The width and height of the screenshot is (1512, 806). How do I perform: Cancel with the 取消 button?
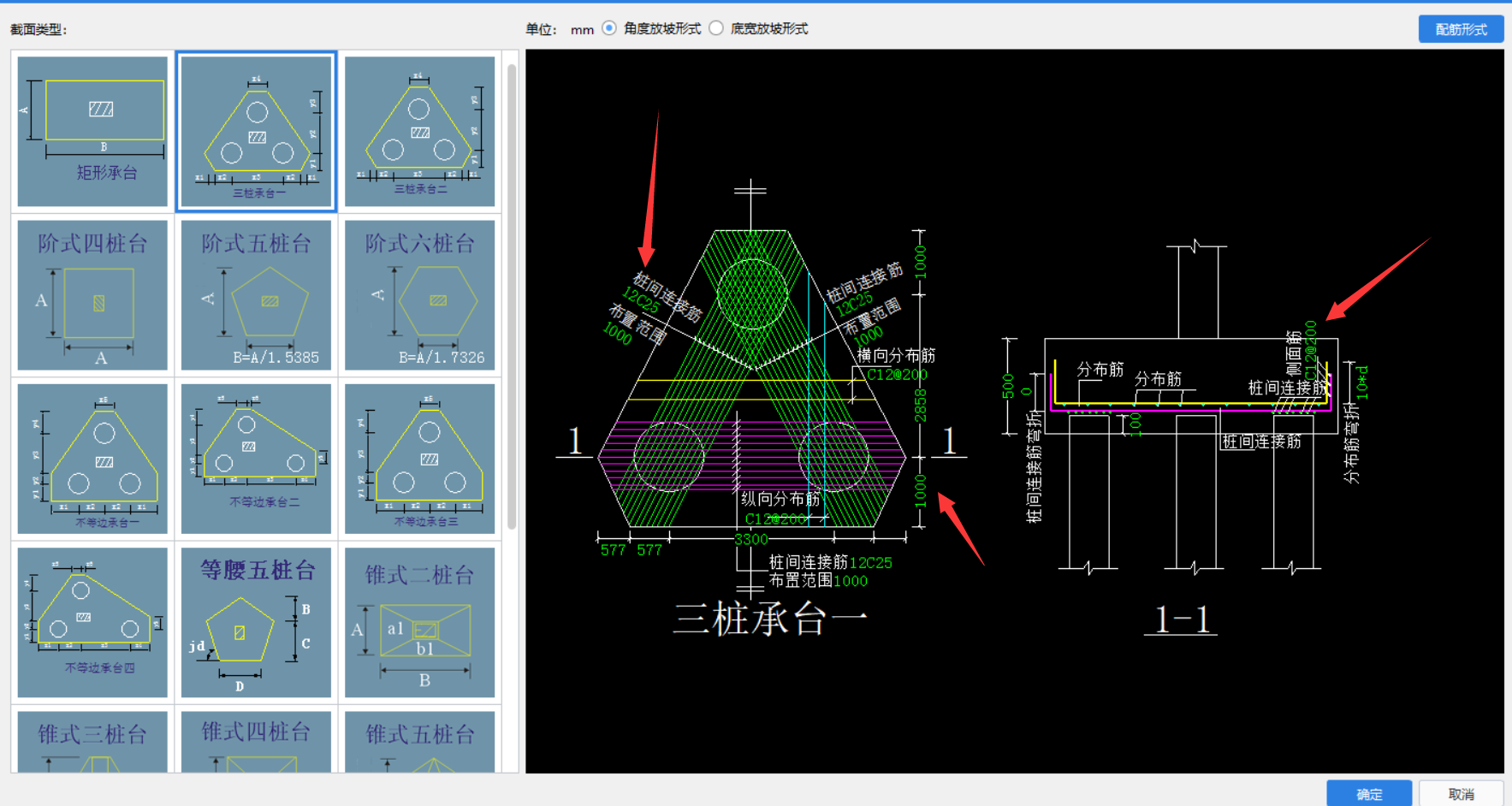click(x=1461, y=794)
